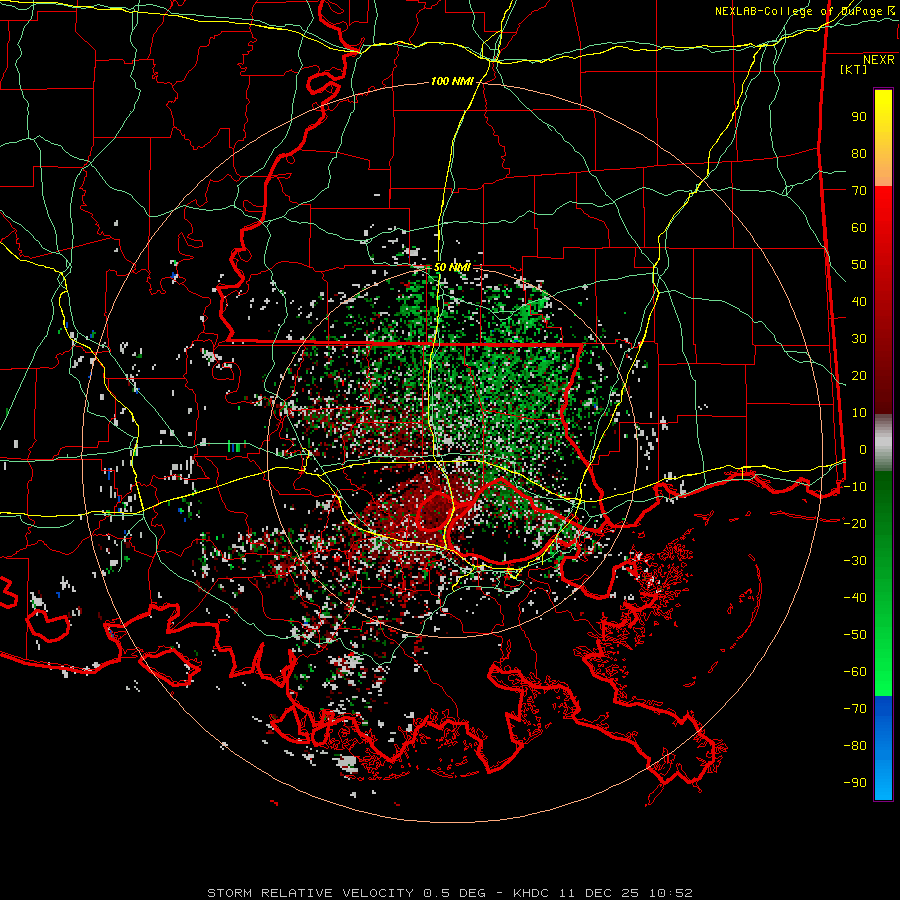Click the "NEXR" label above the scale
The height and width of the screenshot is (900, 900).
[879, 60]
